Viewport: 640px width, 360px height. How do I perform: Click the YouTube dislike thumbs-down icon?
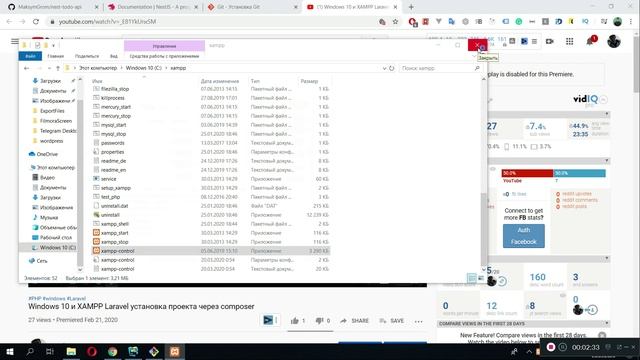tap(319, 321)
